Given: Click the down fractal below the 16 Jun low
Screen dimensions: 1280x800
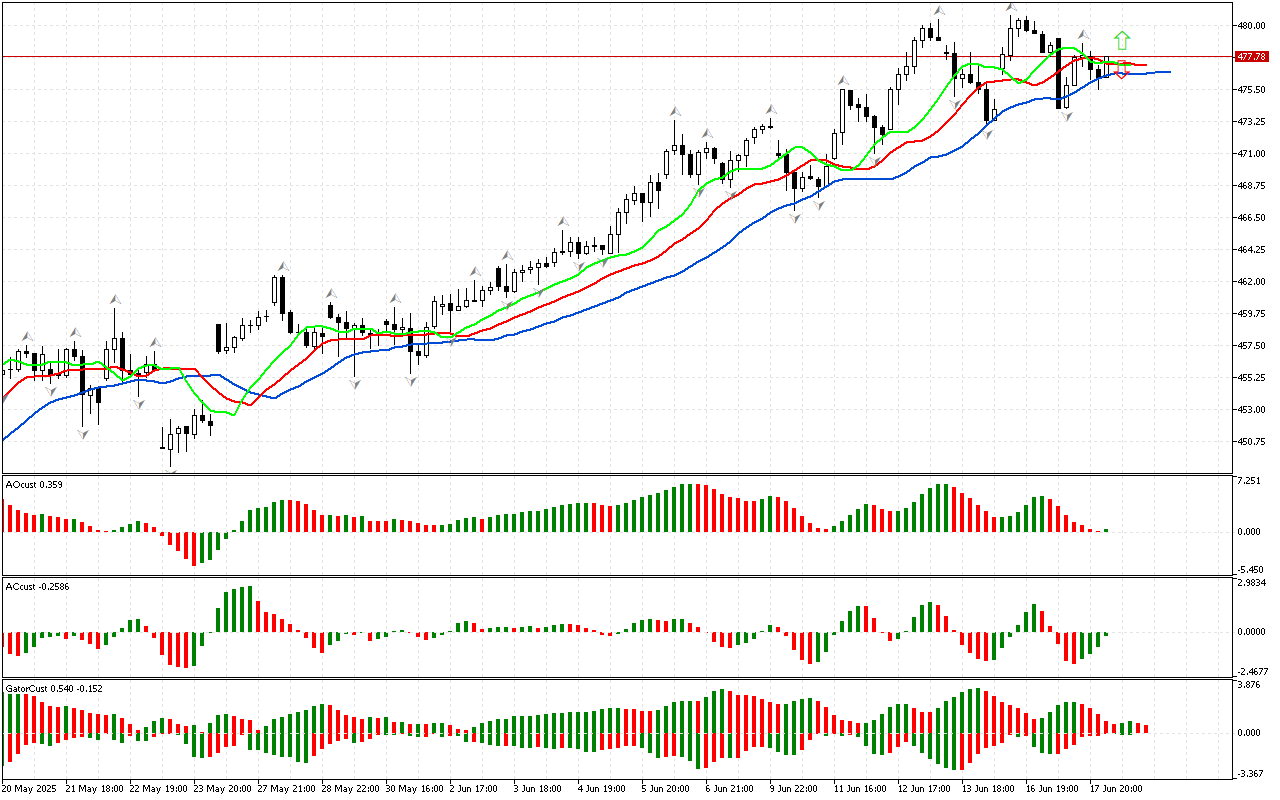Looking at the screenshot, I should pos(1066,117).
